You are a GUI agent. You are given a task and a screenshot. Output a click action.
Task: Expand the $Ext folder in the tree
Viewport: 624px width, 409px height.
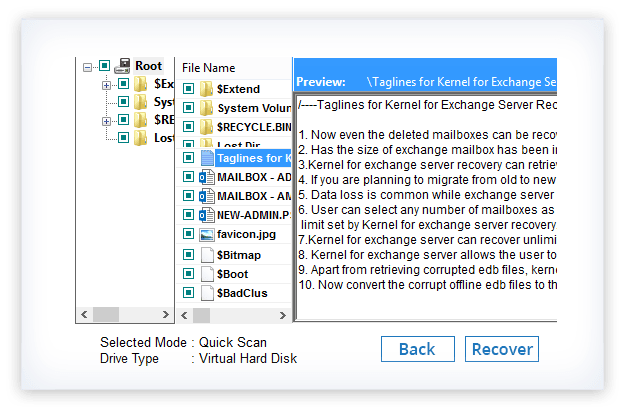[107, 85]
